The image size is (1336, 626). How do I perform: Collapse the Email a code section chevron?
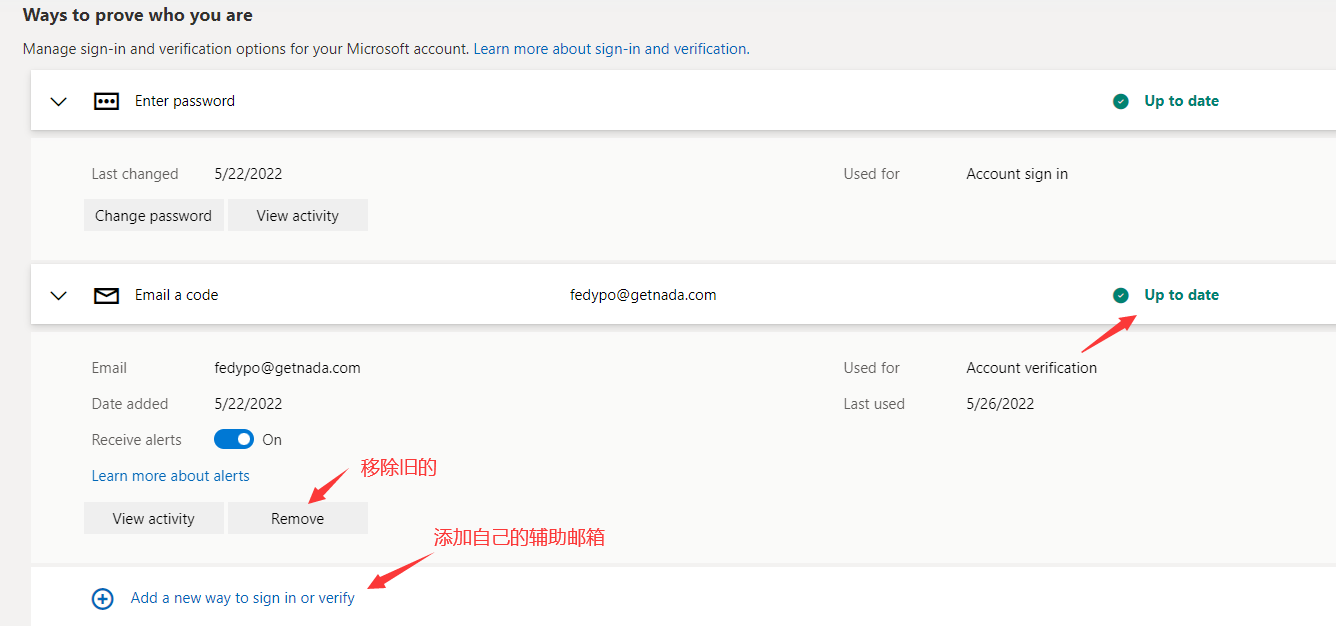point(59,295)
